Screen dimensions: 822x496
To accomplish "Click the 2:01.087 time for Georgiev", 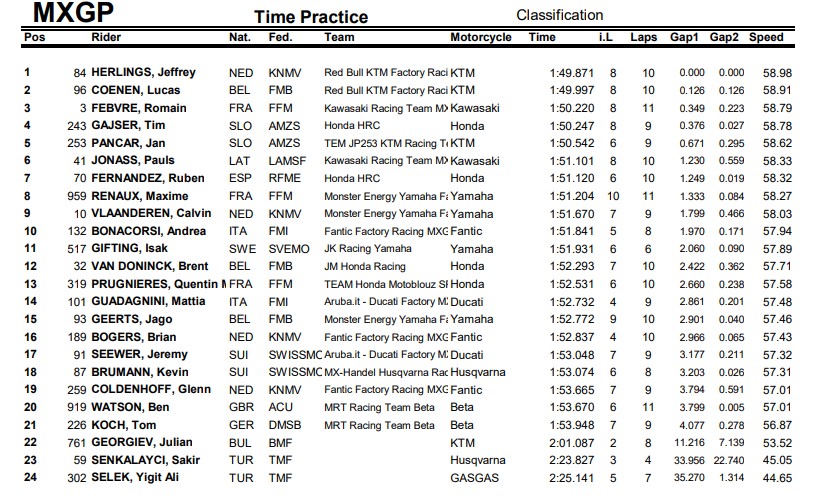I will click(x=571, y=442).
